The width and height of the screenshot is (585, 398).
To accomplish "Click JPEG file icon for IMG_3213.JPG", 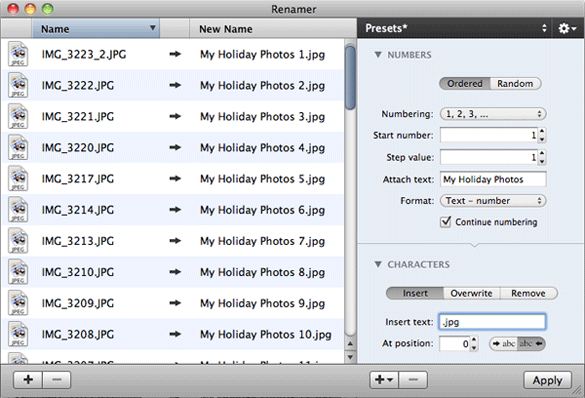I will pos(18,241).
